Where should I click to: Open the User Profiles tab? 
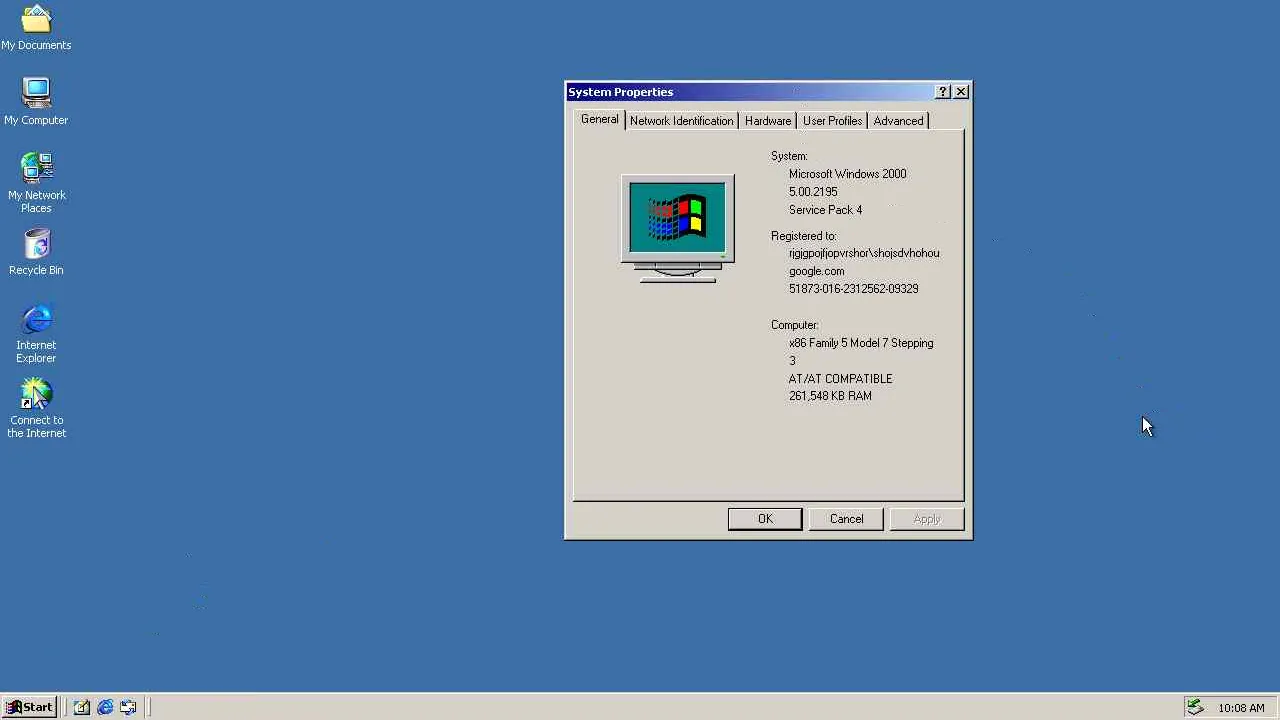point(832,121)
